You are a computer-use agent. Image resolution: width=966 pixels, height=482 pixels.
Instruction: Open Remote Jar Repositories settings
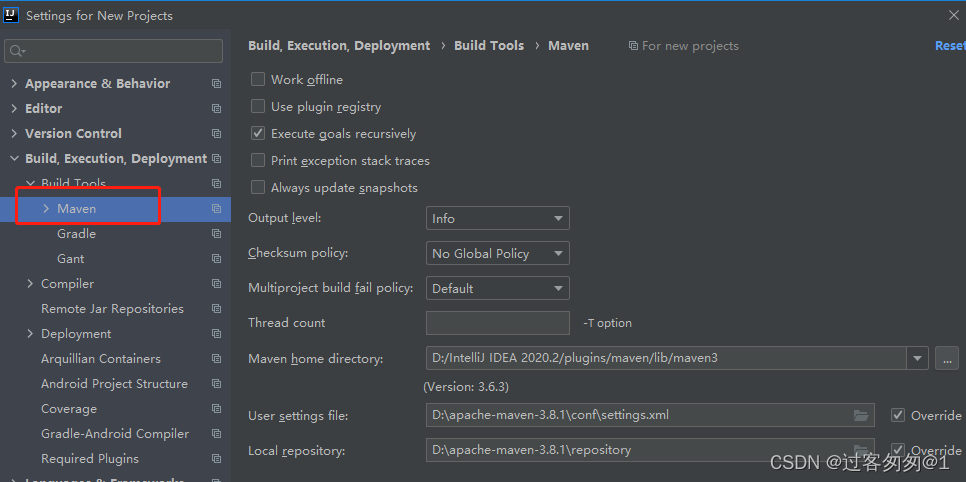click(x=112, y=309)
